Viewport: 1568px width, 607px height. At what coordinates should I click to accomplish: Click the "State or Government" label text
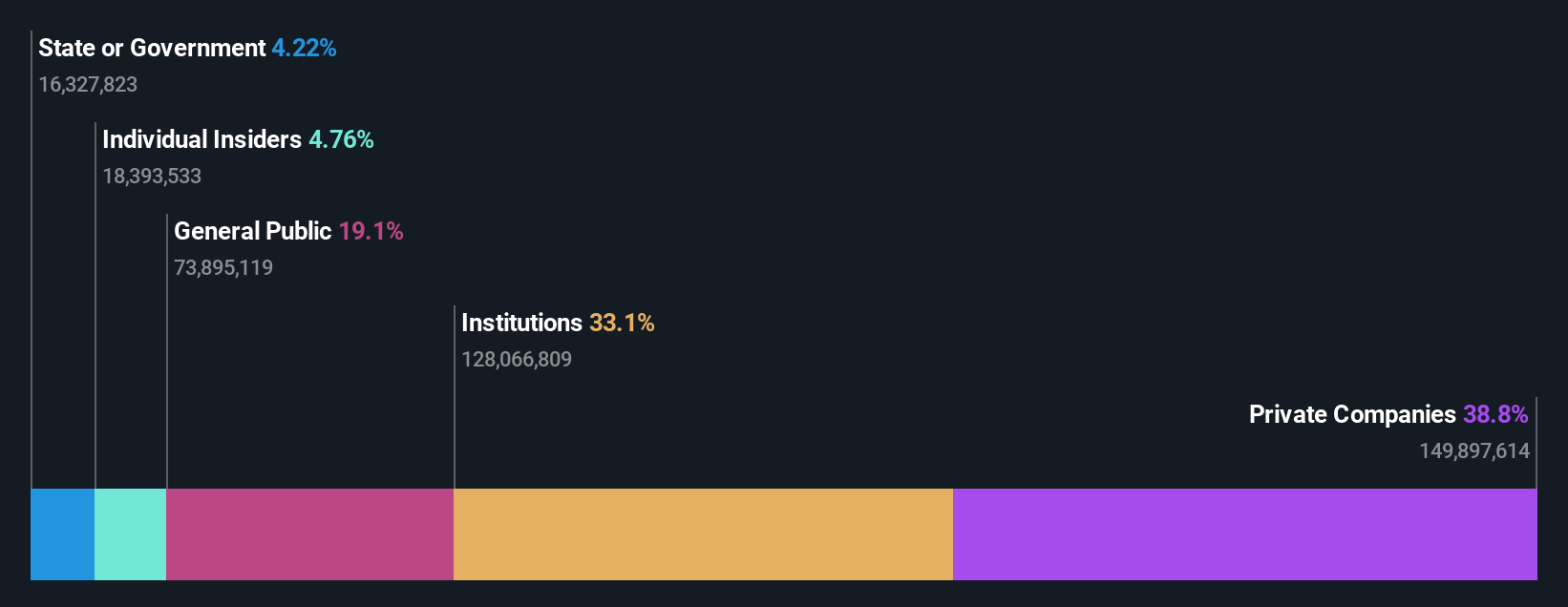coord(152,48)
